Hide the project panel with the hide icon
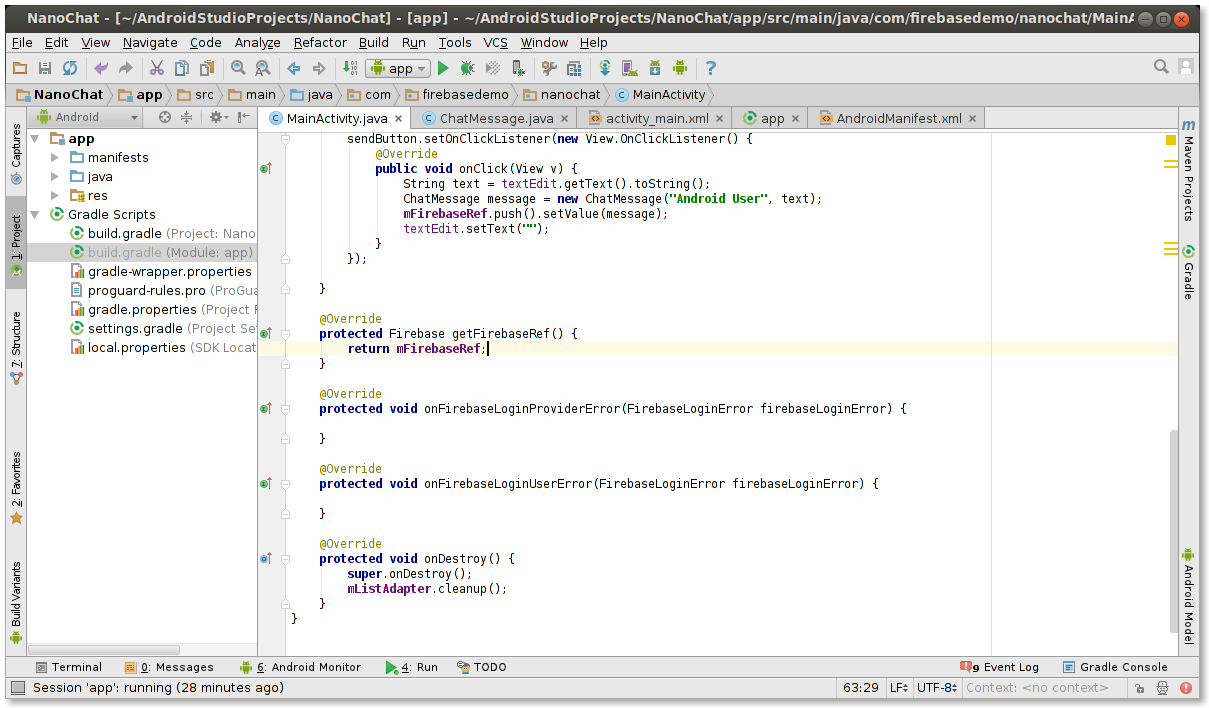The height and width of the screenshot is (708, 1209). point(244,117)
